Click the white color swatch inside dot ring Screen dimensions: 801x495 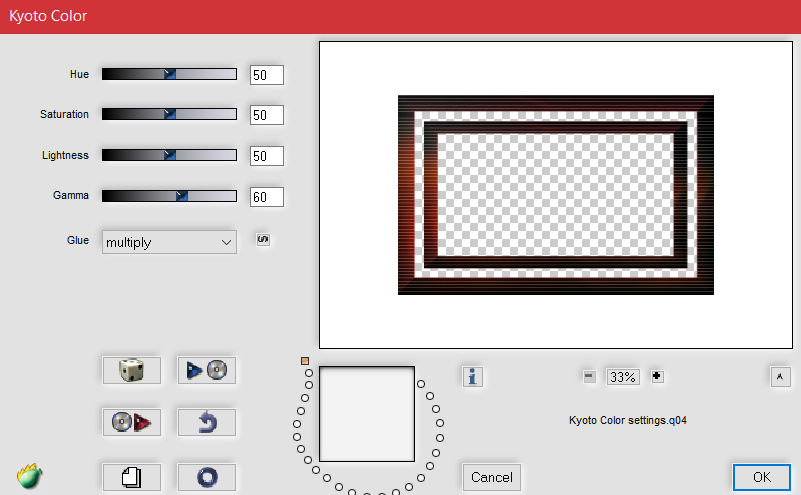point(367,414)
